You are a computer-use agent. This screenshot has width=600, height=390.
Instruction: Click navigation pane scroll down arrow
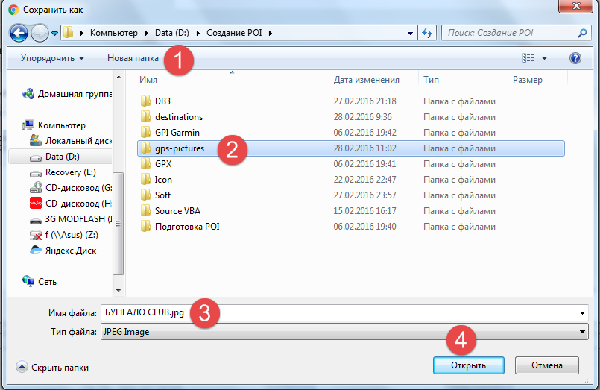coord(119,290)
